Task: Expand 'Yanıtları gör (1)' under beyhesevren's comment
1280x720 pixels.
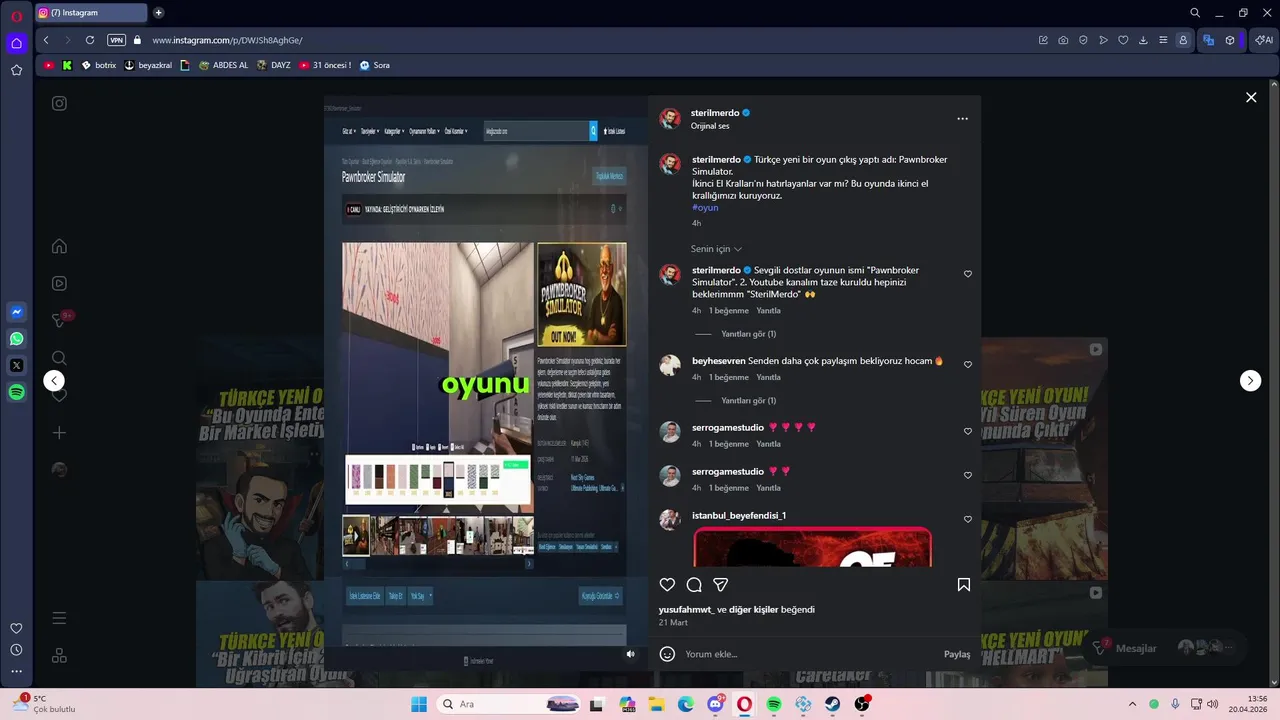Action: tap(748, 400)
